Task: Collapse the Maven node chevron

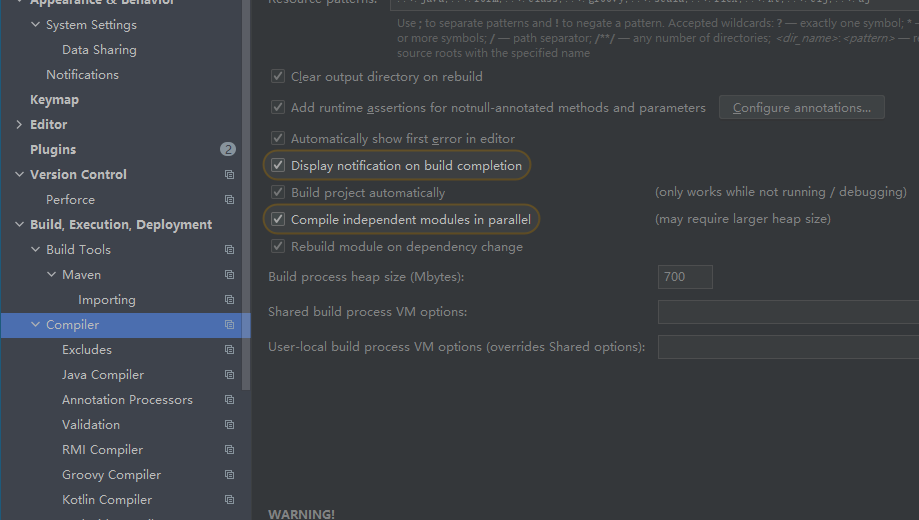Action: point(52,274)
